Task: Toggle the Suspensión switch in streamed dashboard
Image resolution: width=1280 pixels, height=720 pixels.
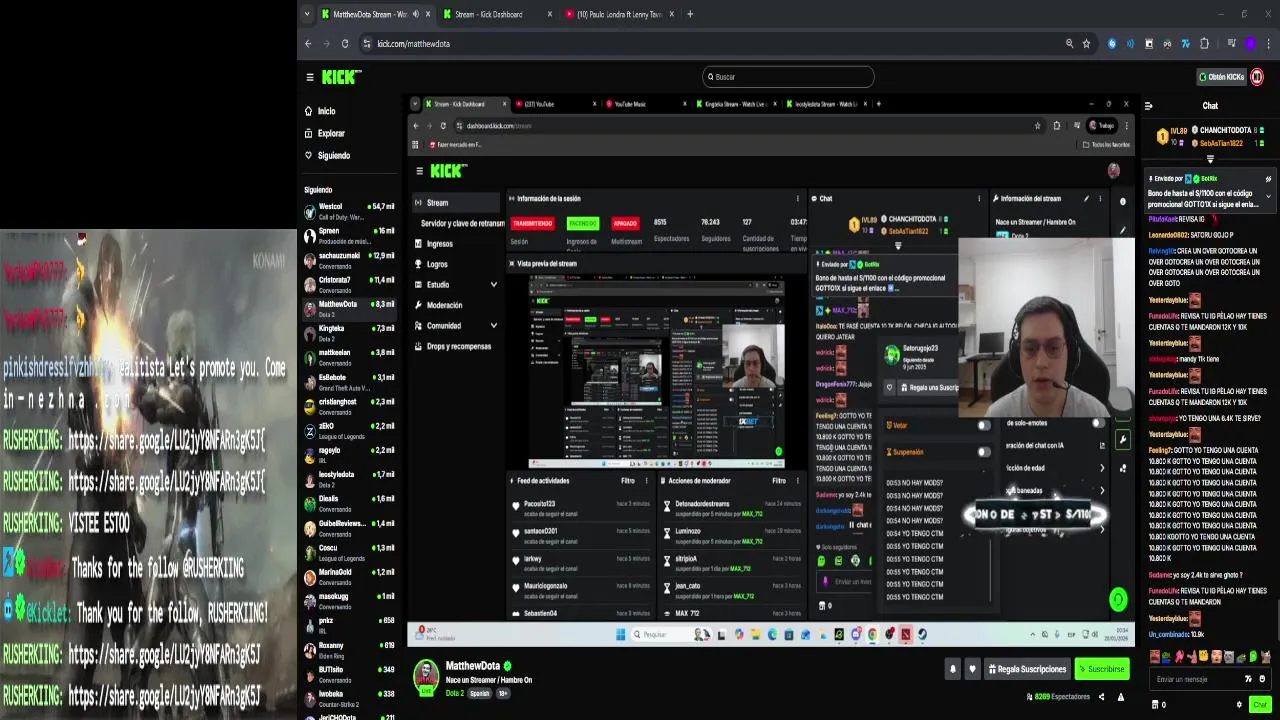Action: click(984, 452)
